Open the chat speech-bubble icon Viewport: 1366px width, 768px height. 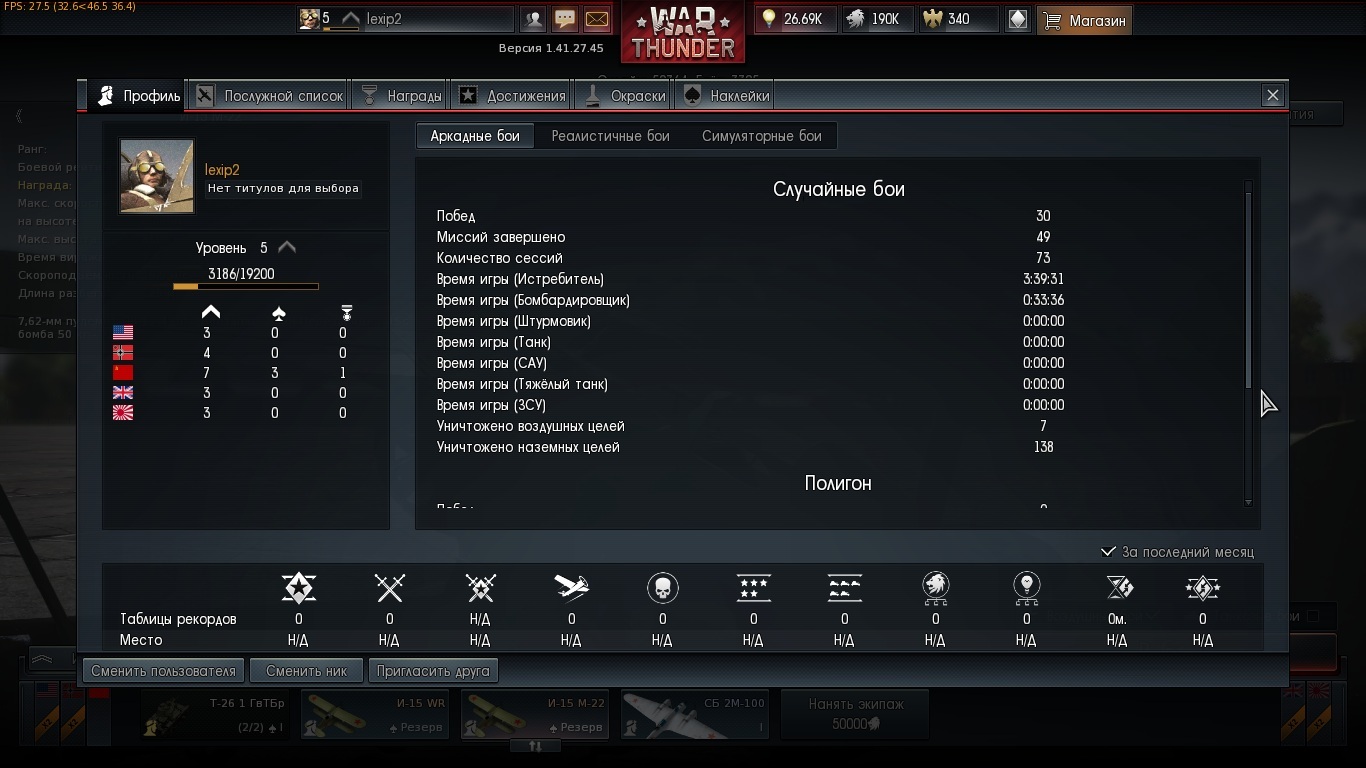tap(565, 19)
